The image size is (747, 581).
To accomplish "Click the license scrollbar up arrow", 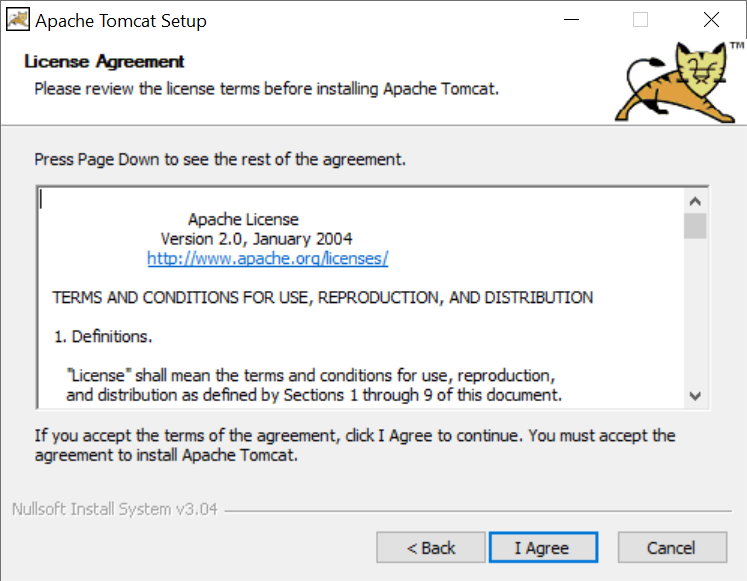I will pos(695,201).
